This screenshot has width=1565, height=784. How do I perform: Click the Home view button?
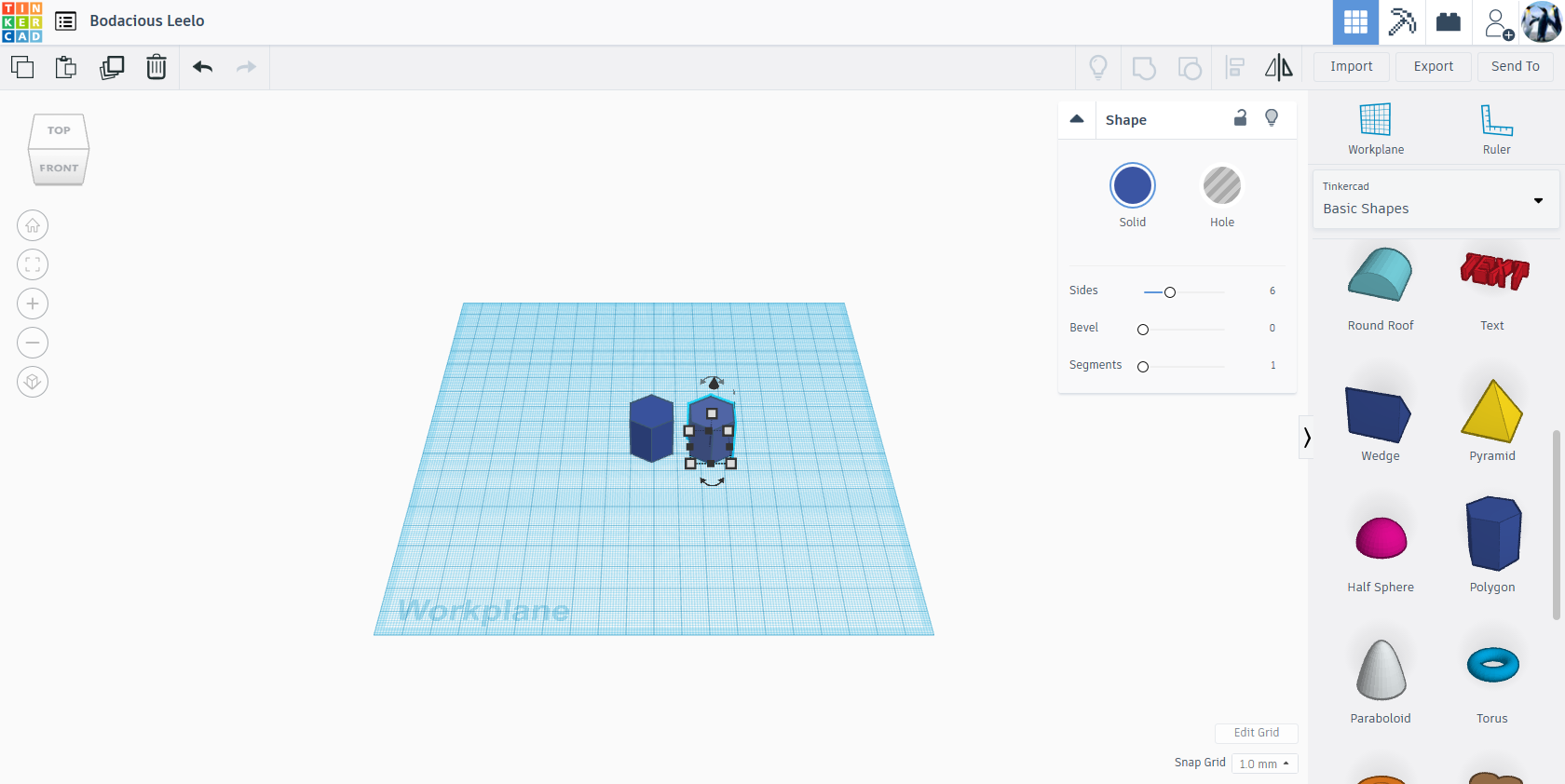[33, 225]
